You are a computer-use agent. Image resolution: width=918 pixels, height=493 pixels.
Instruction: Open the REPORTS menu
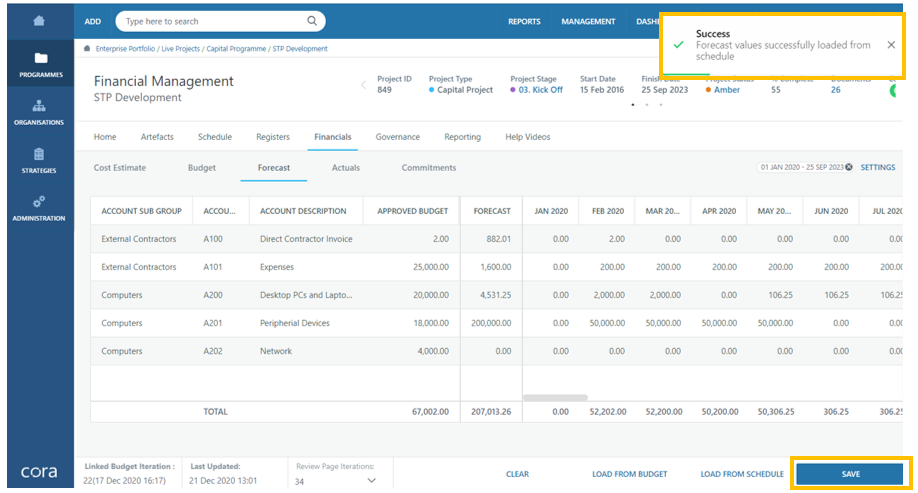[x=524, y=21]
